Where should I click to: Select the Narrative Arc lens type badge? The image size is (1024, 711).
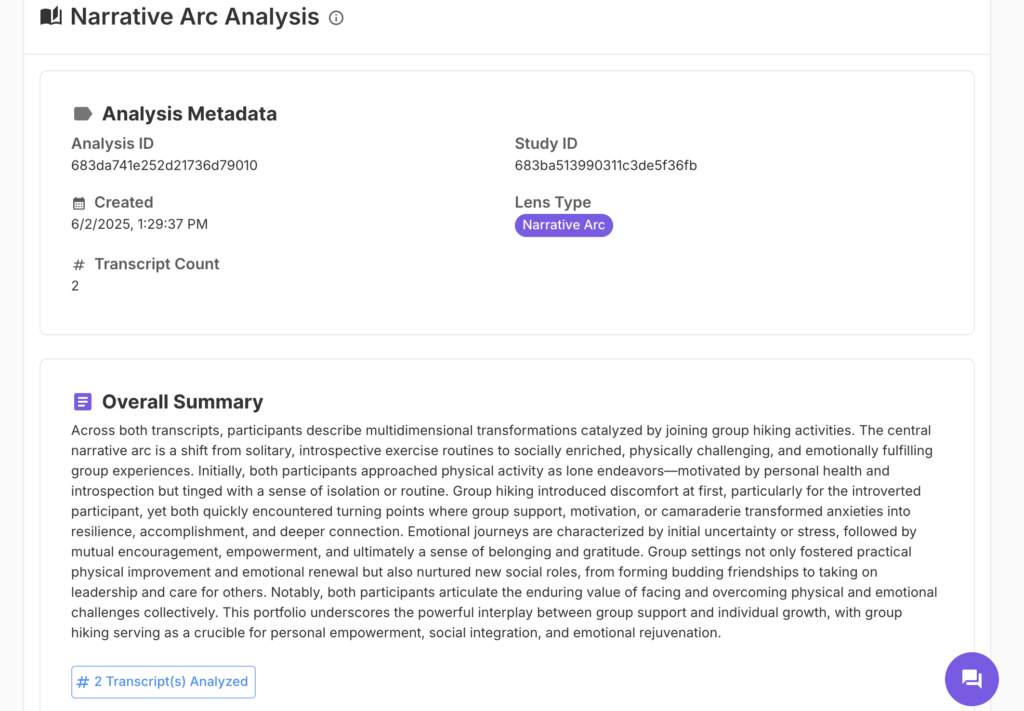coord(563,225)
